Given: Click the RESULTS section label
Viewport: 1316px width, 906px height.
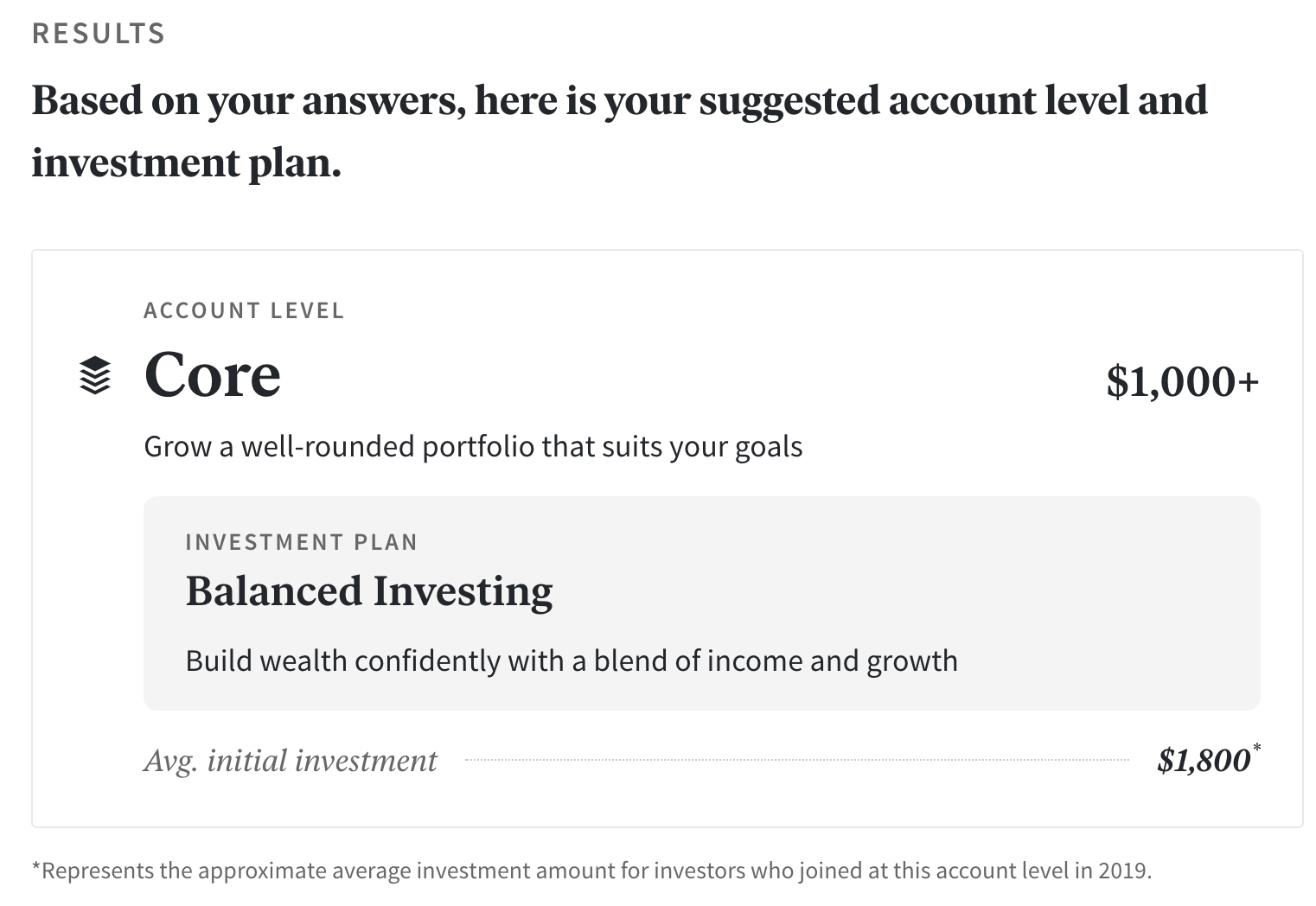Looking at the screenshot, I should point(99,34).
